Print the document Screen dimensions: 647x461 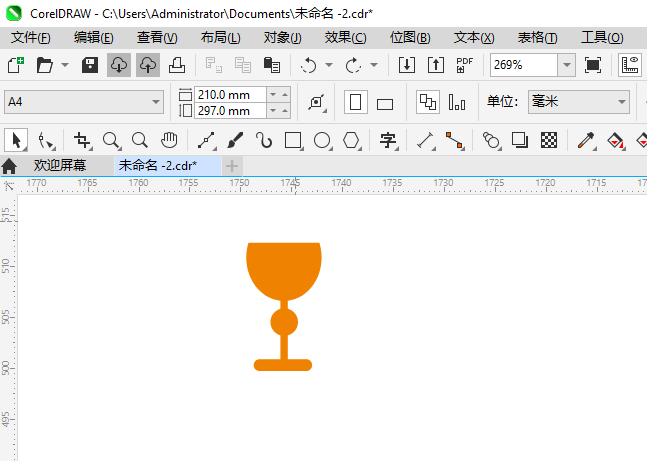click(177, 65)
